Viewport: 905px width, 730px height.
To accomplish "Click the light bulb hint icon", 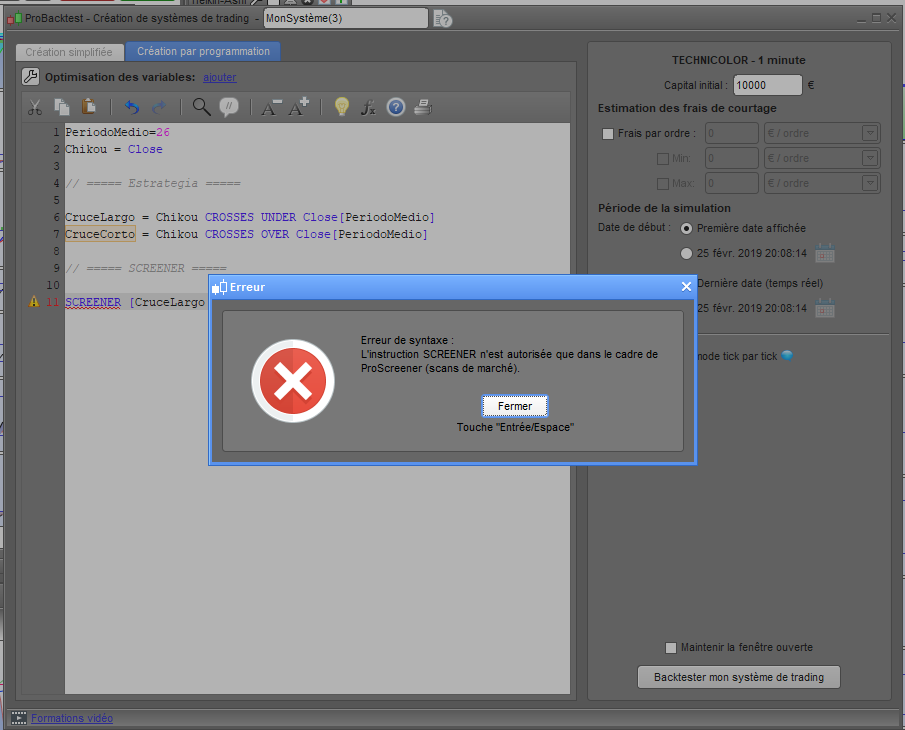I will click(342, 107).
